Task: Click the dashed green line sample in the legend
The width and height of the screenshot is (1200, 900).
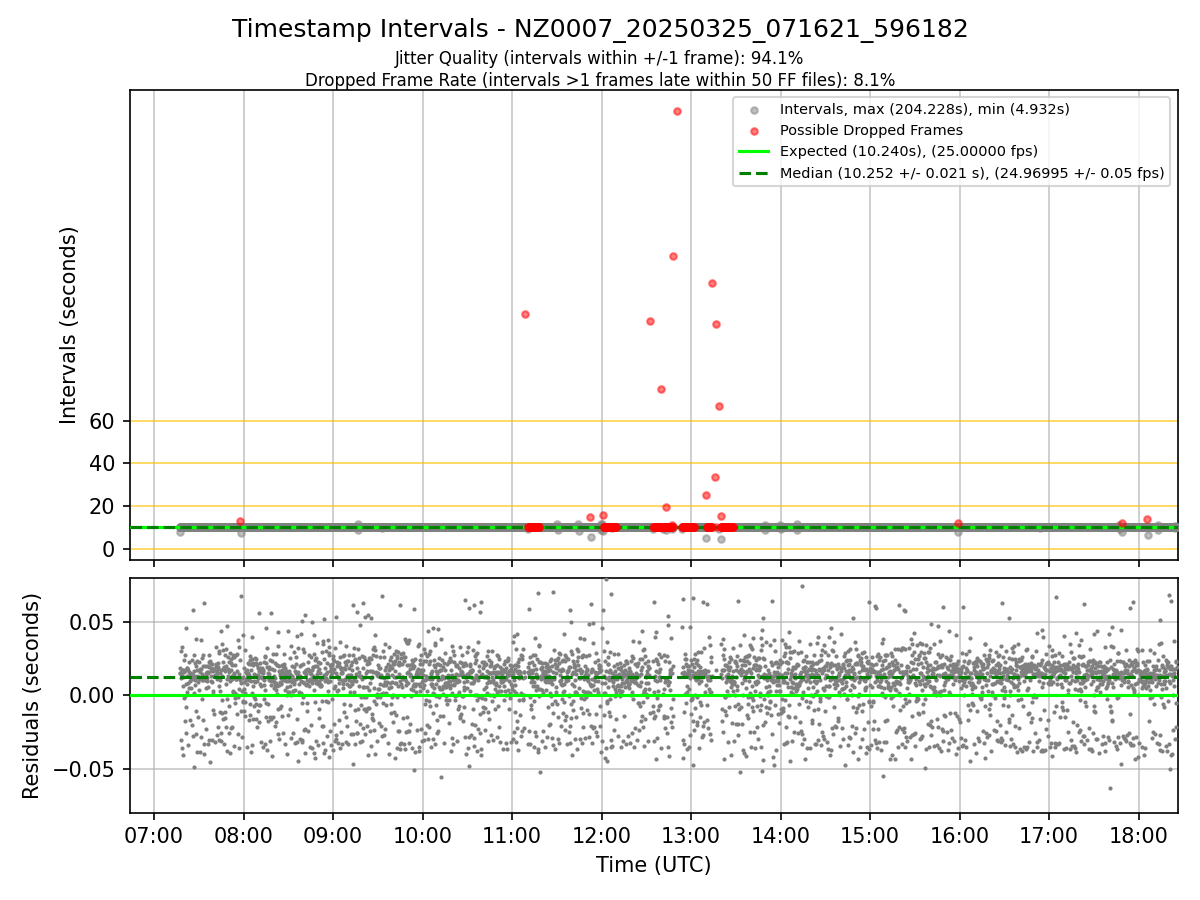Action: [754, 173]
